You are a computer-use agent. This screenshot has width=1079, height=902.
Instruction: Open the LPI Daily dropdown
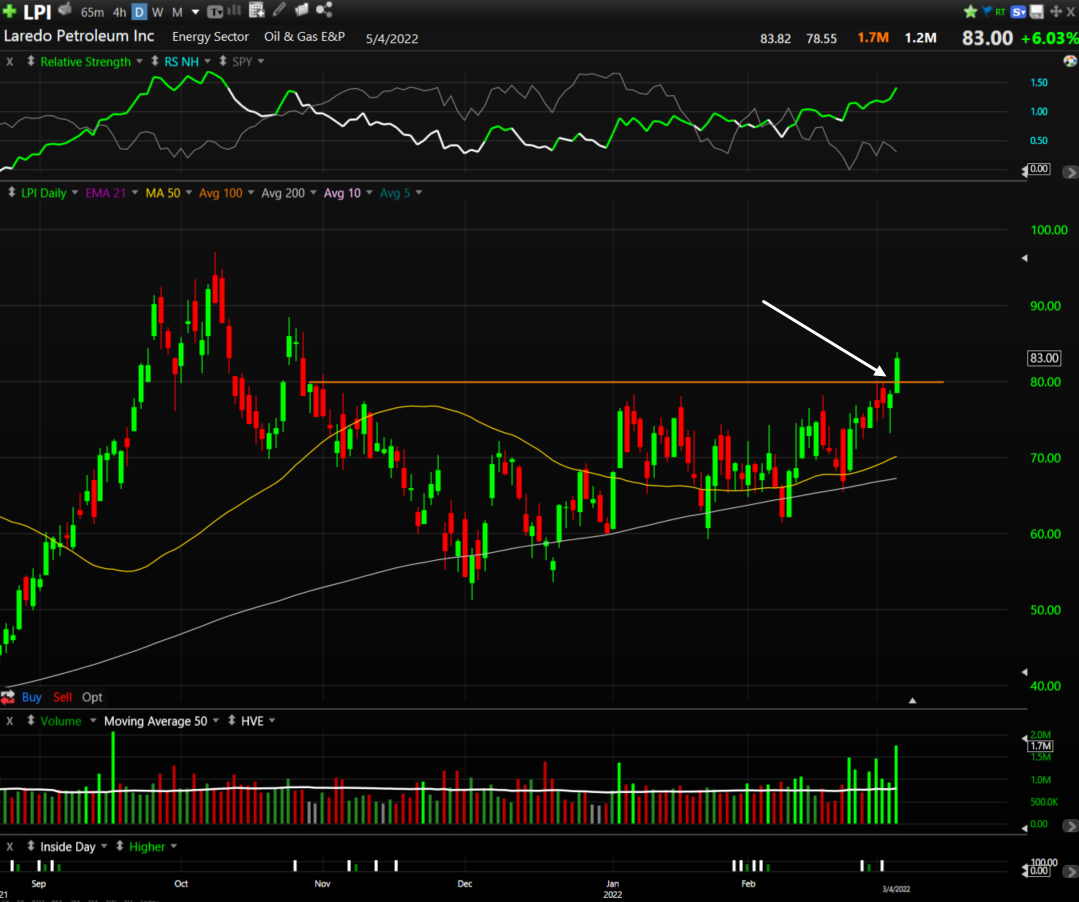tap(75, 193)
